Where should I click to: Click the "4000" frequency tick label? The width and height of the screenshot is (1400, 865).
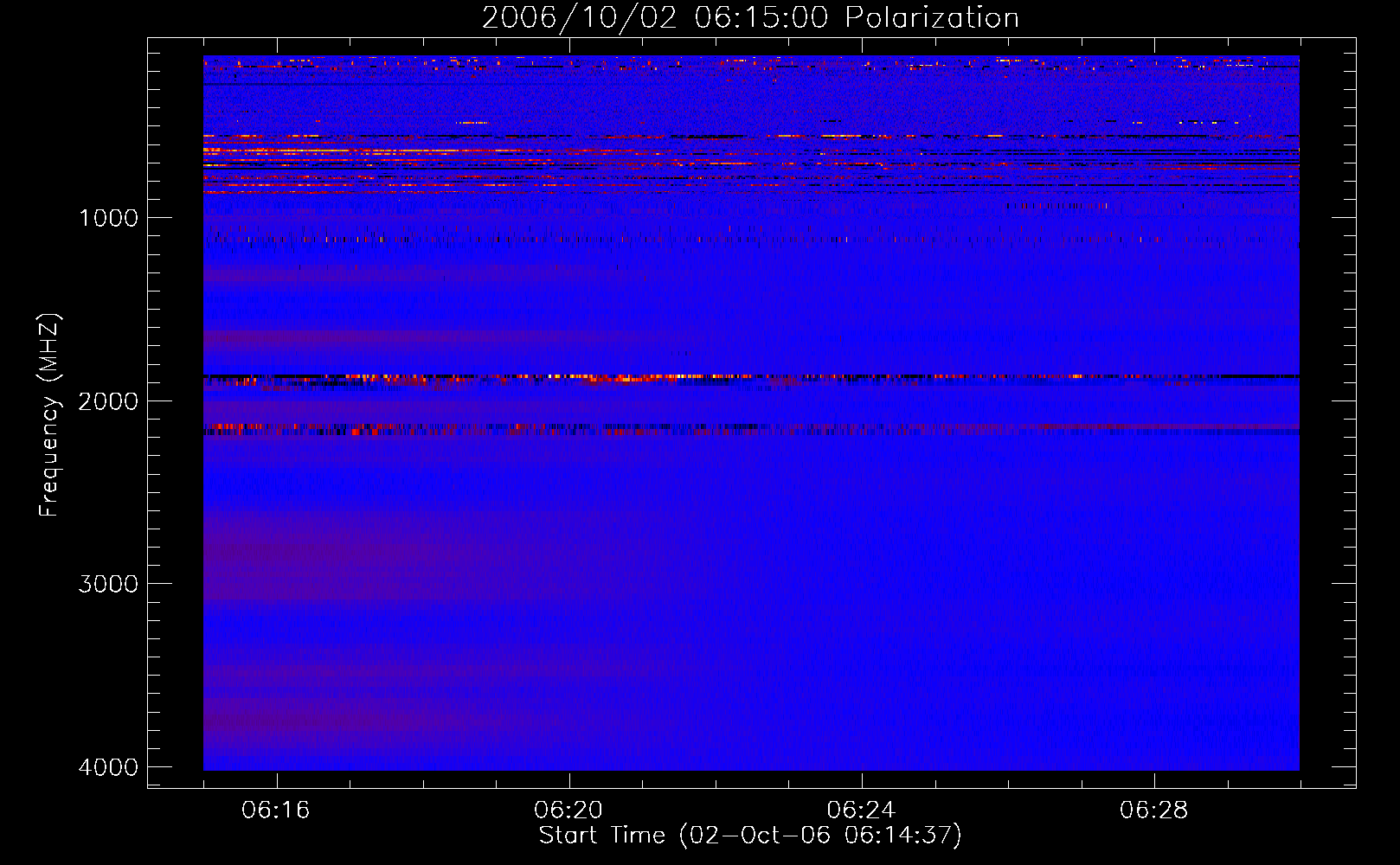tap(108, 767)
